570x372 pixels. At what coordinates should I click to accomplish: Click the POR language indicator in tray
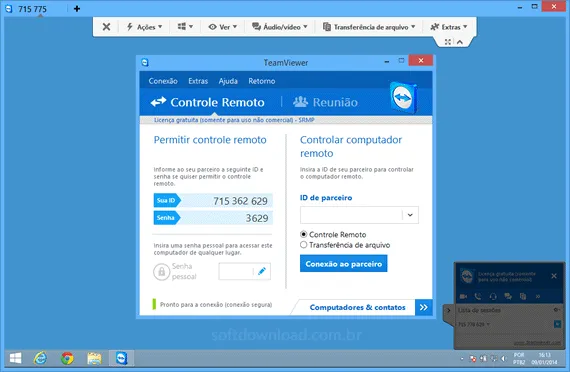tap(519, 359)
